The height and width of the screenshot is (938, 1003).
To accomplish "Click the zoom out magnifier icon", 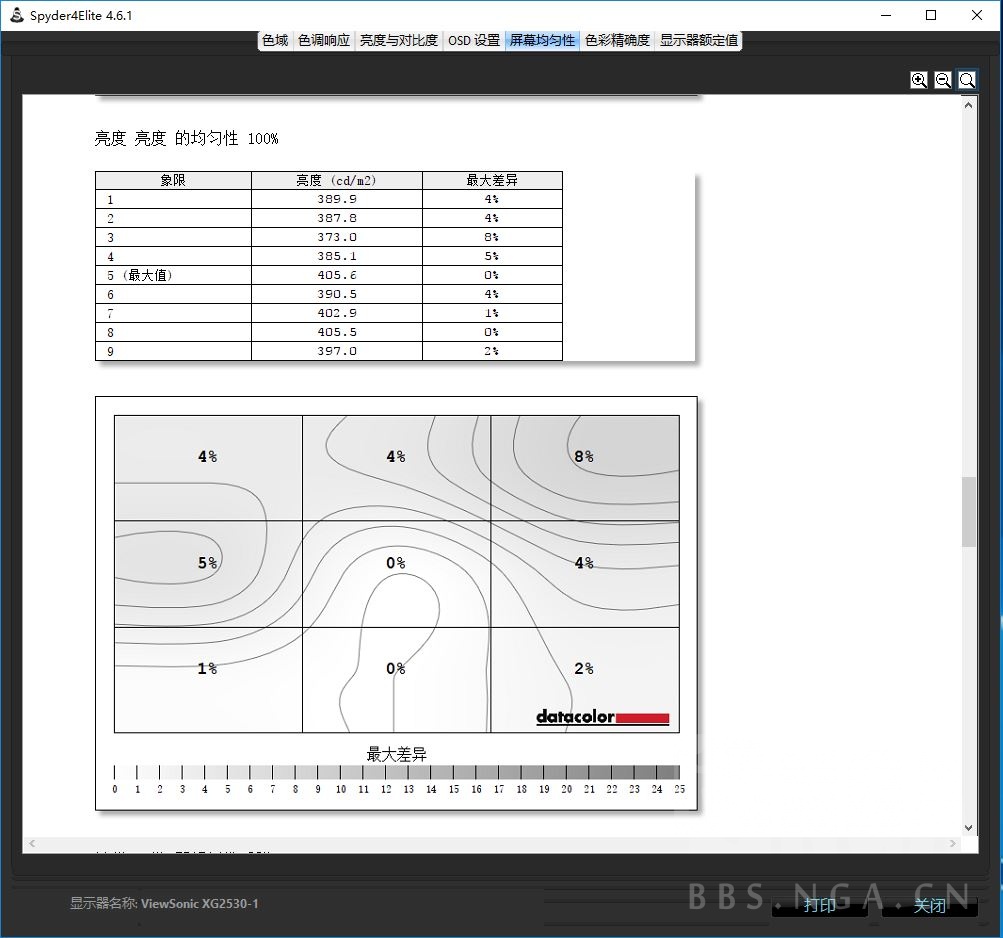I will pyautogui.click(x=943, y=80).
